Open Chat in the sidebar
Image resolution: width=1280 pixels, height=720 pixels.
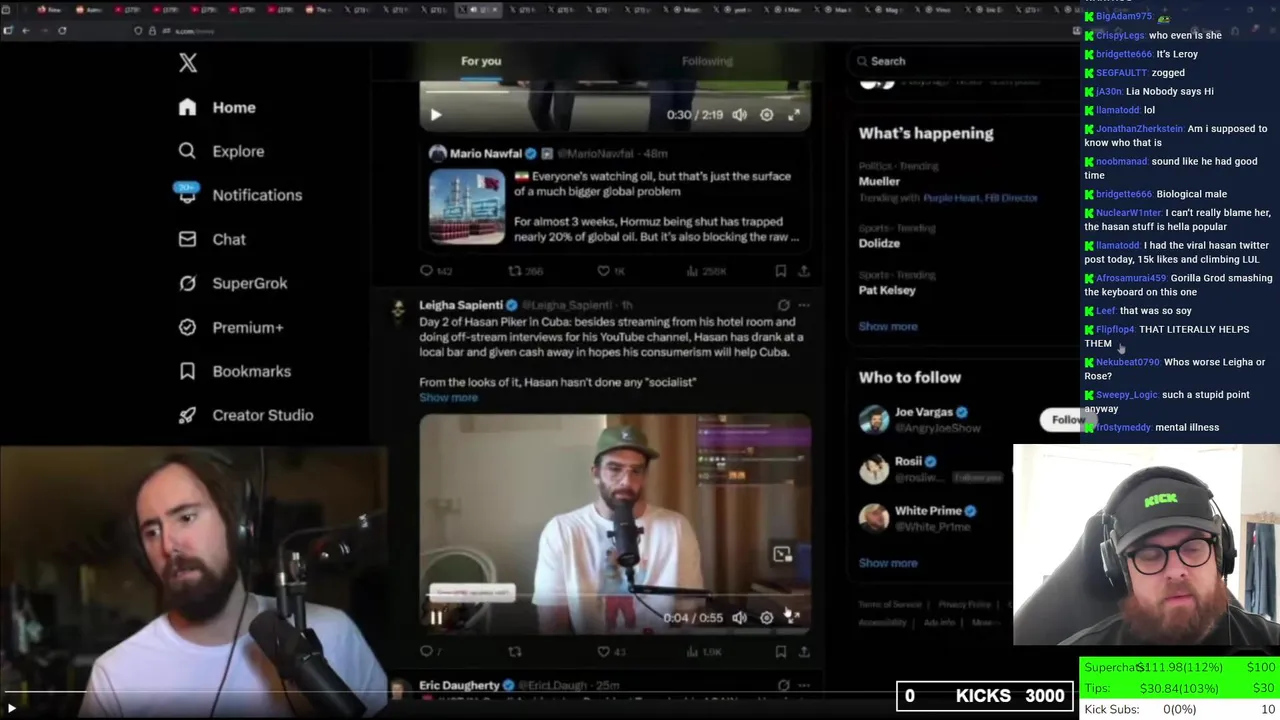pyautogui.click(x=212, y=239)
